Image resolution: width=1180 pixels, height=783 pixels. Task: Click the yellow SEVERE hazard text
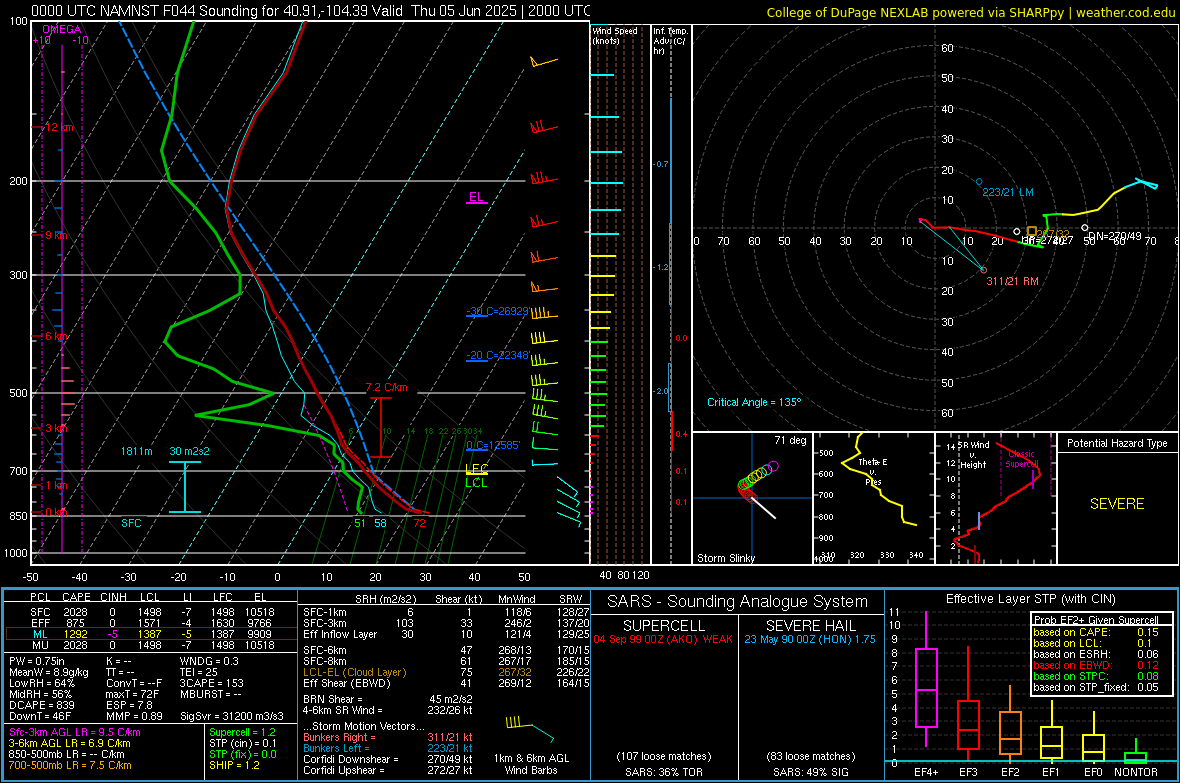pyautogui.click(x=1117, y=504)
